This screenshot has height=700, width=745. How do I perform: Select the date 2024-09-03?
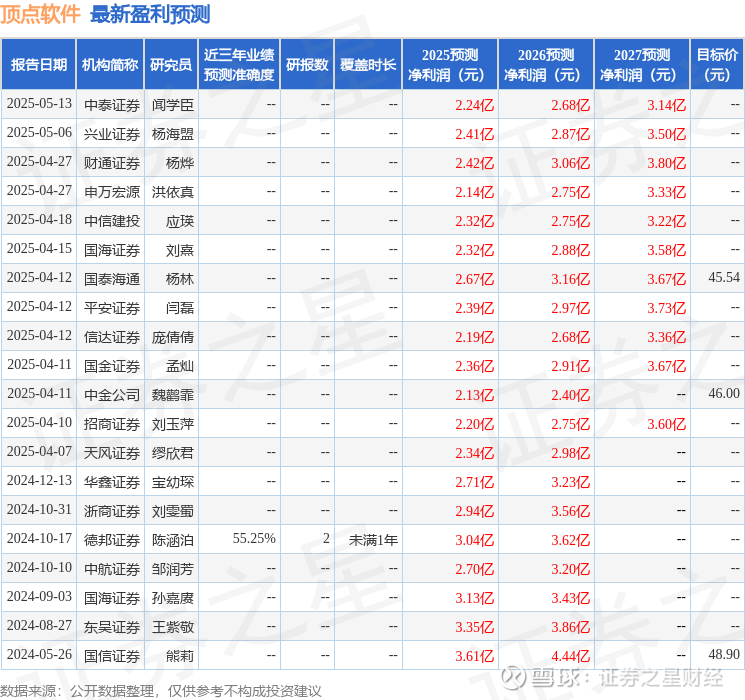click(39, 596)
